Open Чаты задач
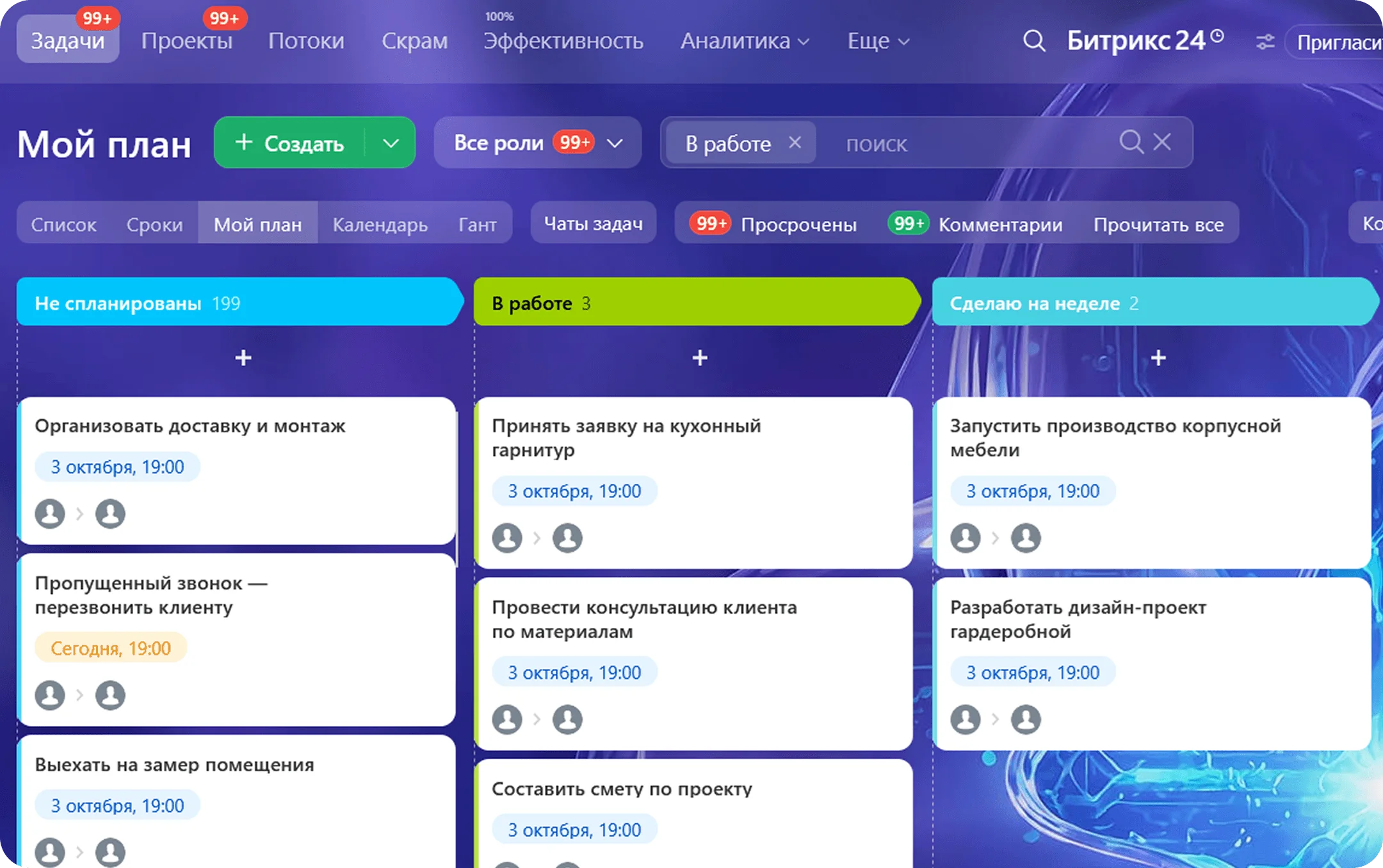 pos(594,223)
